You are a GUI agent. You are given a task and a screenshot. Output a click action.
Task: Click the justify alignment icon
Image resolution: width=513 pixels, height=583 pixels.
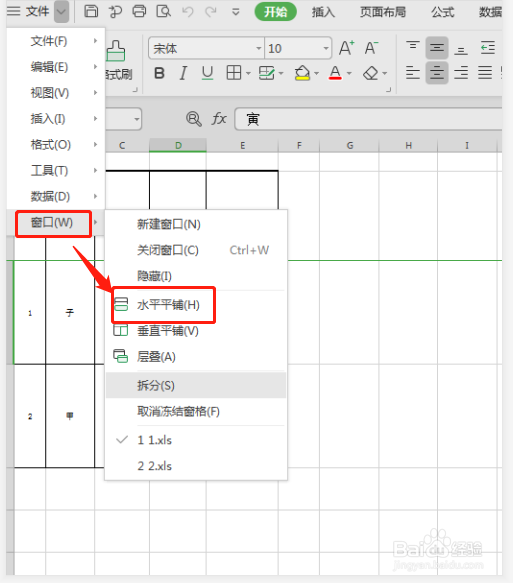[485, 73]
